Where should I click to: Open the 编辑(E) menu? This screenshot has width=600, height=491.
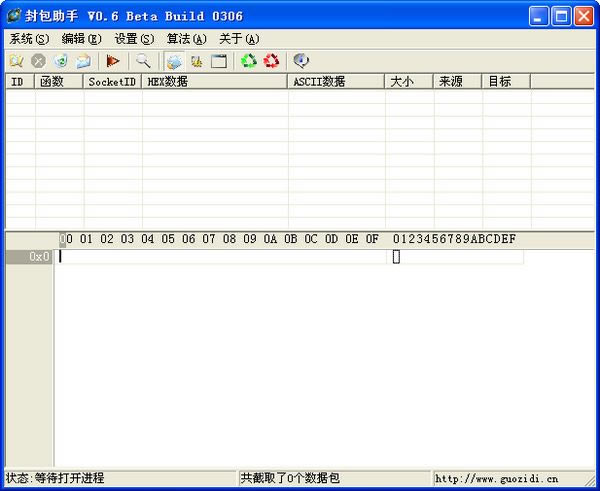click(82, 39)
